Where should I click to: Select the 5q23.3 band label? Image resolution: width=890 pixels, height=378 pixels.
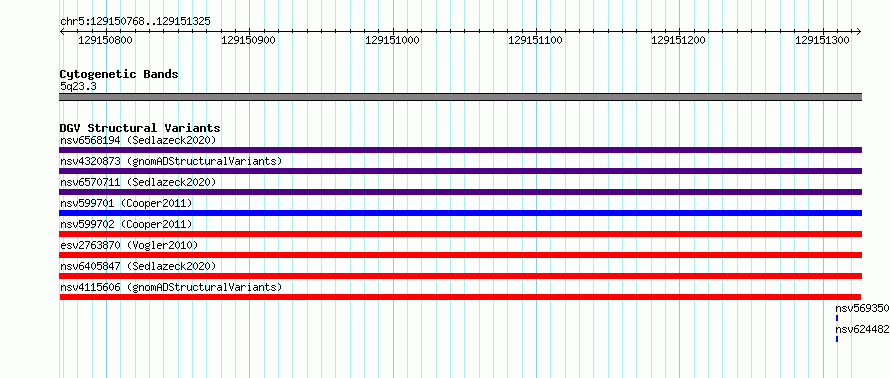tap(77, 86)
